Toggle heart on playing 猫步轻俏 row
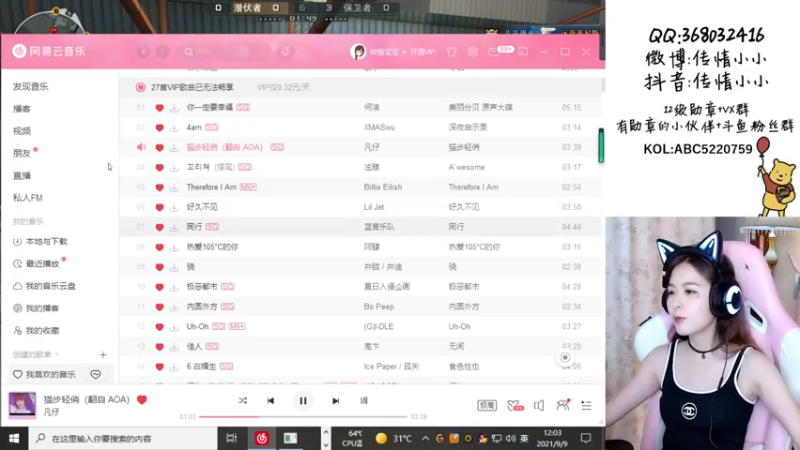This screenshot has height=450, width=800. [x=159, y=147]
